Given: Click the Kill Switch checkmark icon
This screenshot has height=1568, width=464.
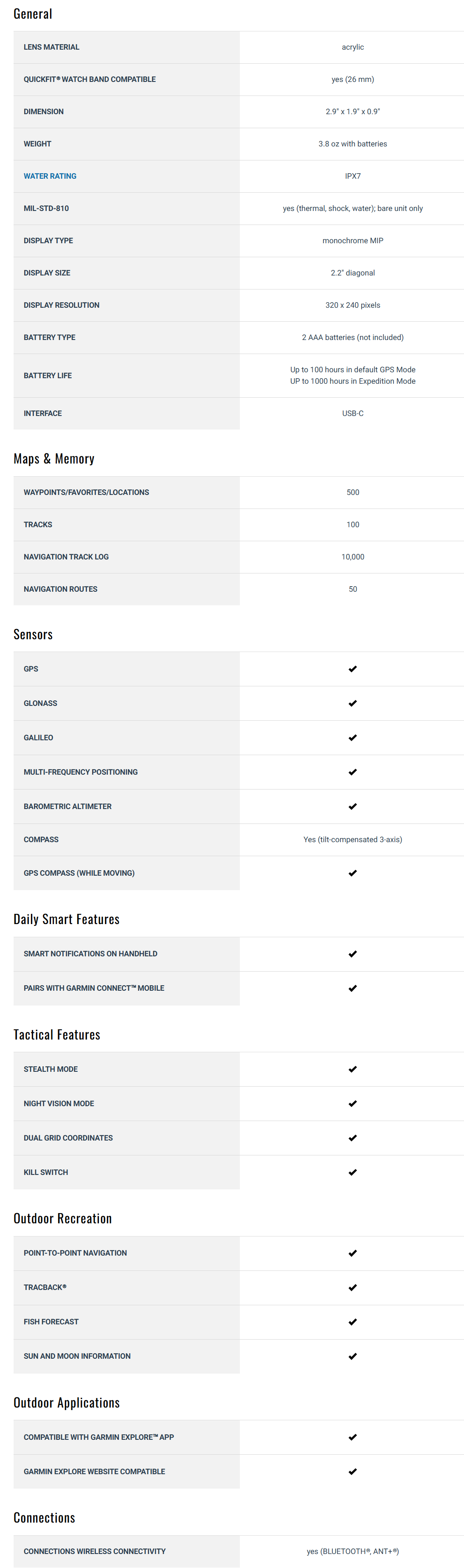Looking at the screenshot, I should (x=353, y=1172).
